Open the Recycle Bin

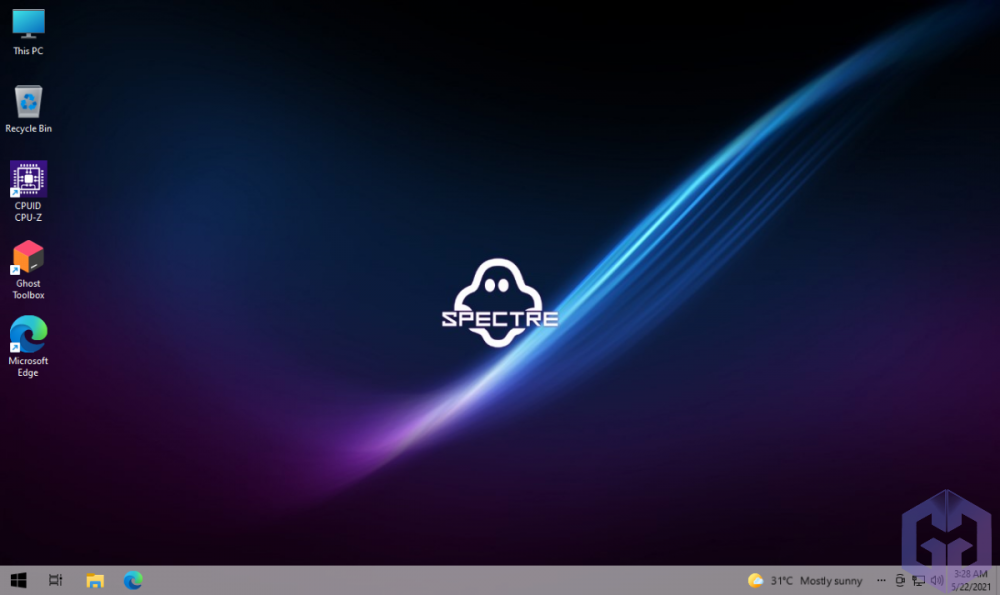(28, 98)
